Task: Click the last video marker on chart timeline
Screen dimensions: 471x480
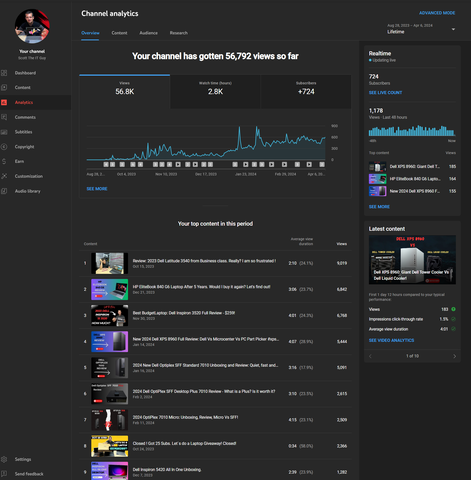Action: tap(322, 164)
